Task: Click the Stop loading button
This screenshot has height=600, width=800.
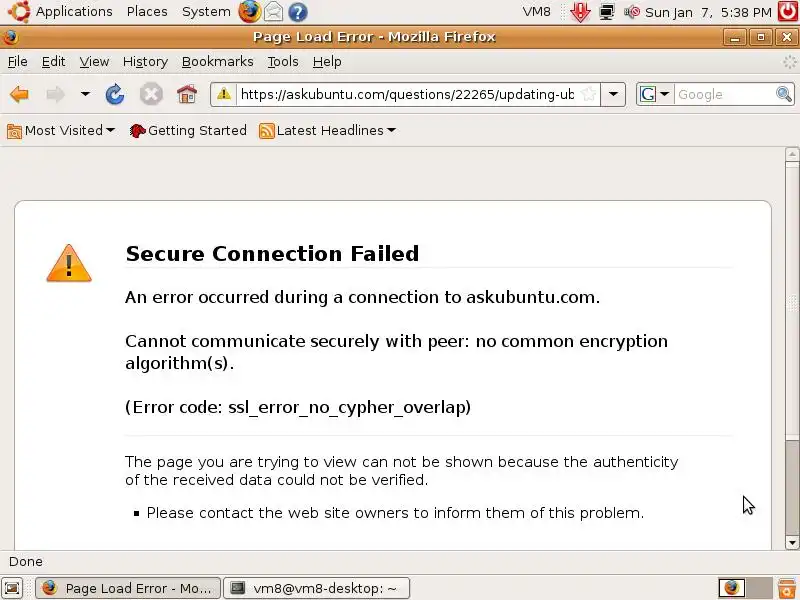Action: [151, 95]
